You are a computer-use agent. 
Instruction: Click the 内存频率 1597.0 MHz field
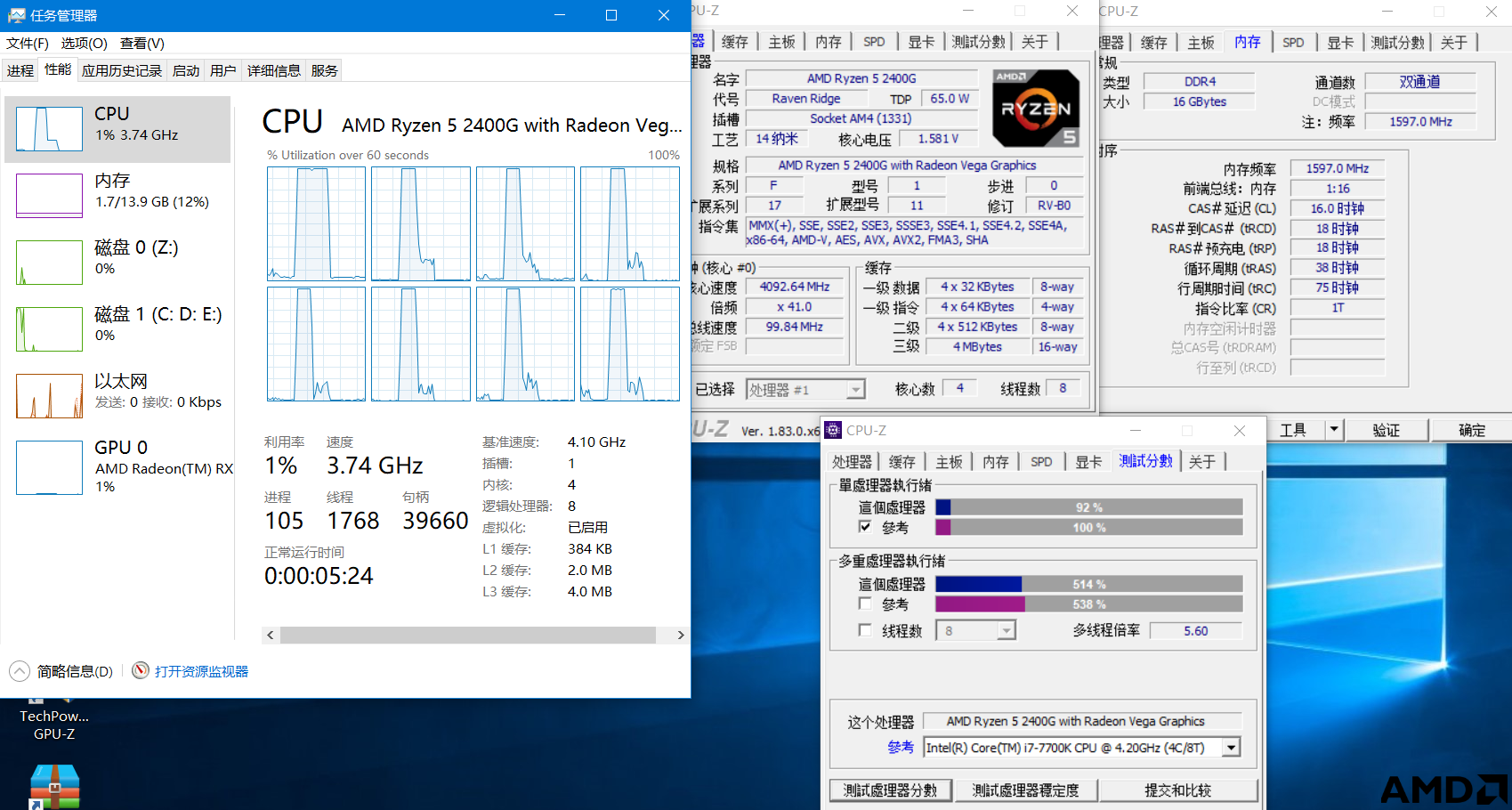coord(1338,168)
